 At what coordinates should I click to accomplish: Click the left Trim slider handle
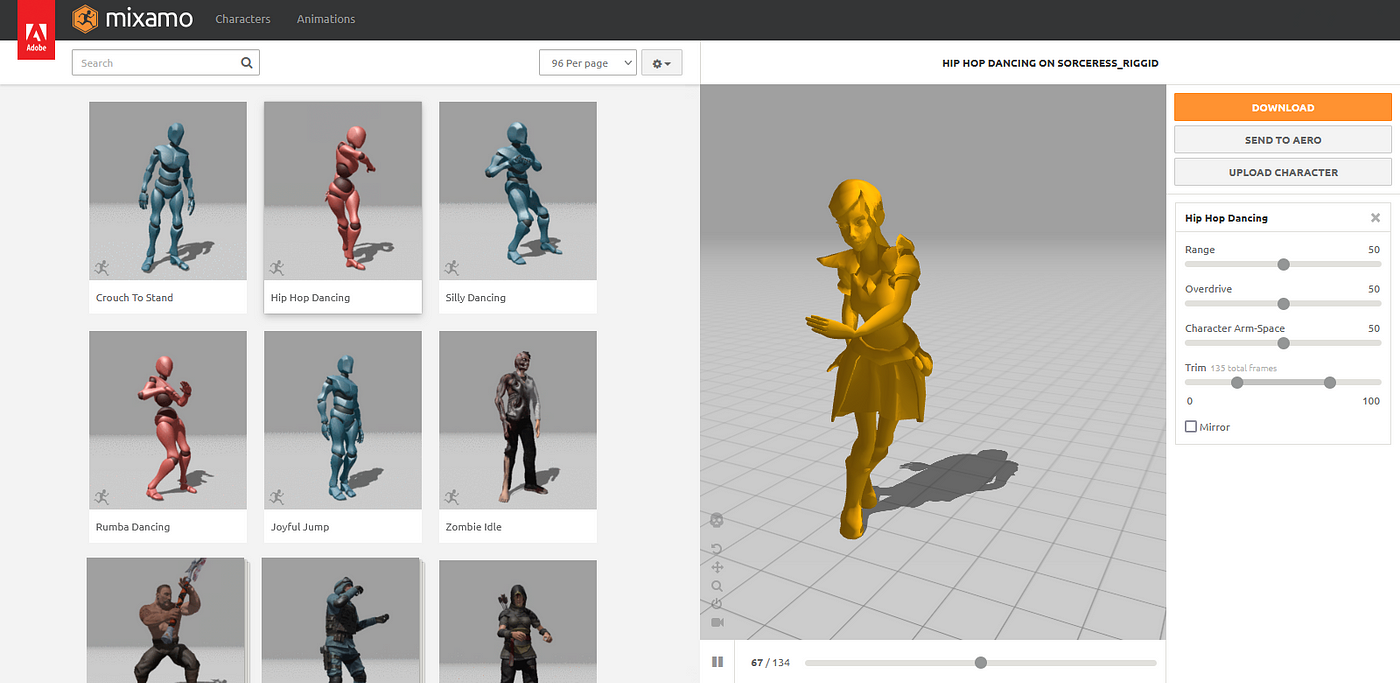coord(1237,382)
